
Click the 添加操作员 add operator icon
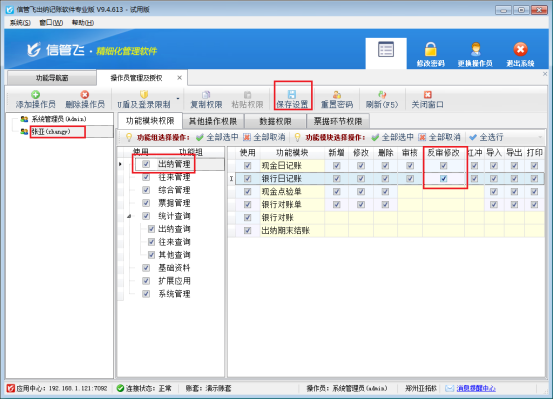(35, 94)
